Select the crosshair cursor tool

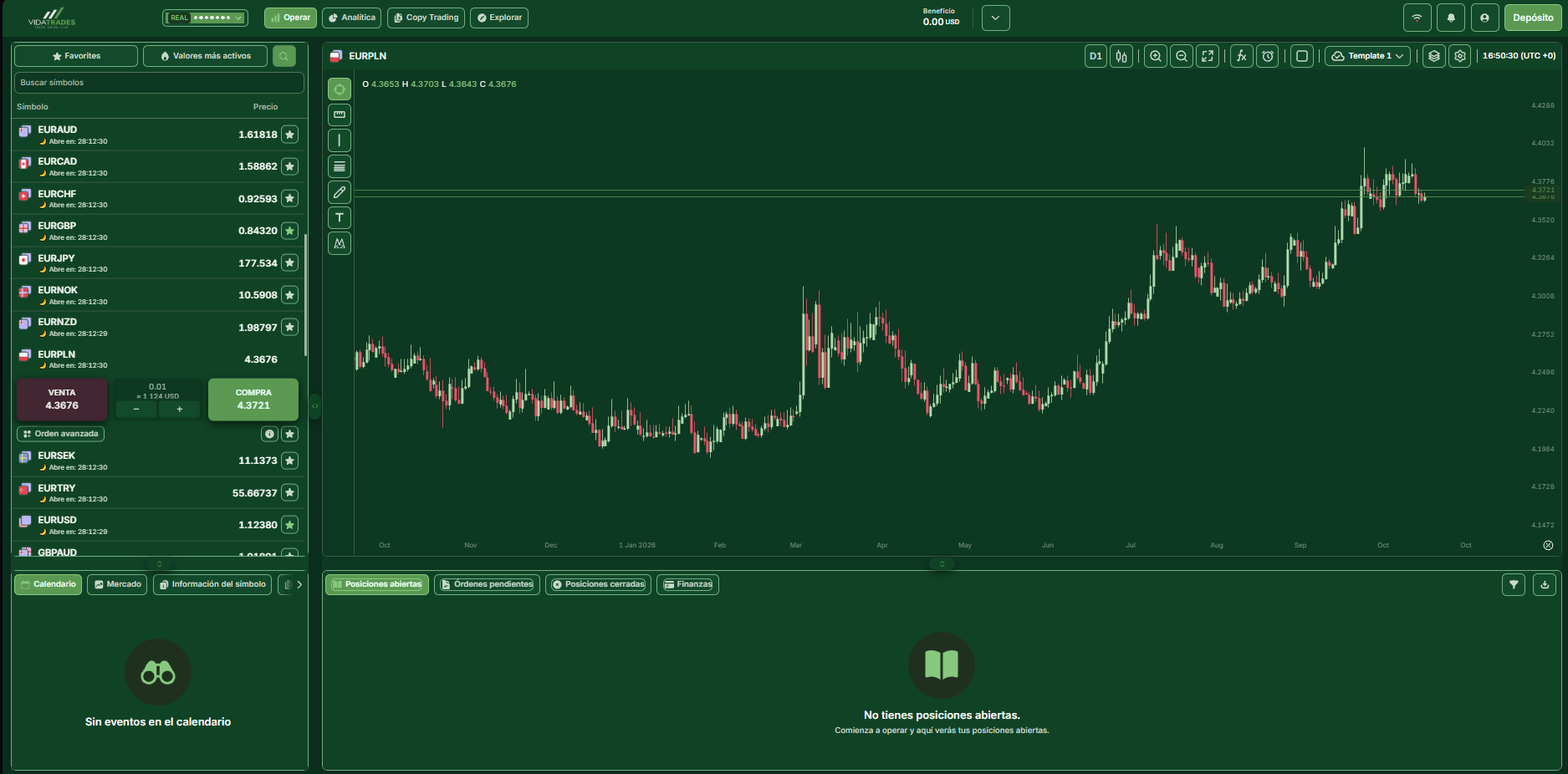(x=340, y=89)
